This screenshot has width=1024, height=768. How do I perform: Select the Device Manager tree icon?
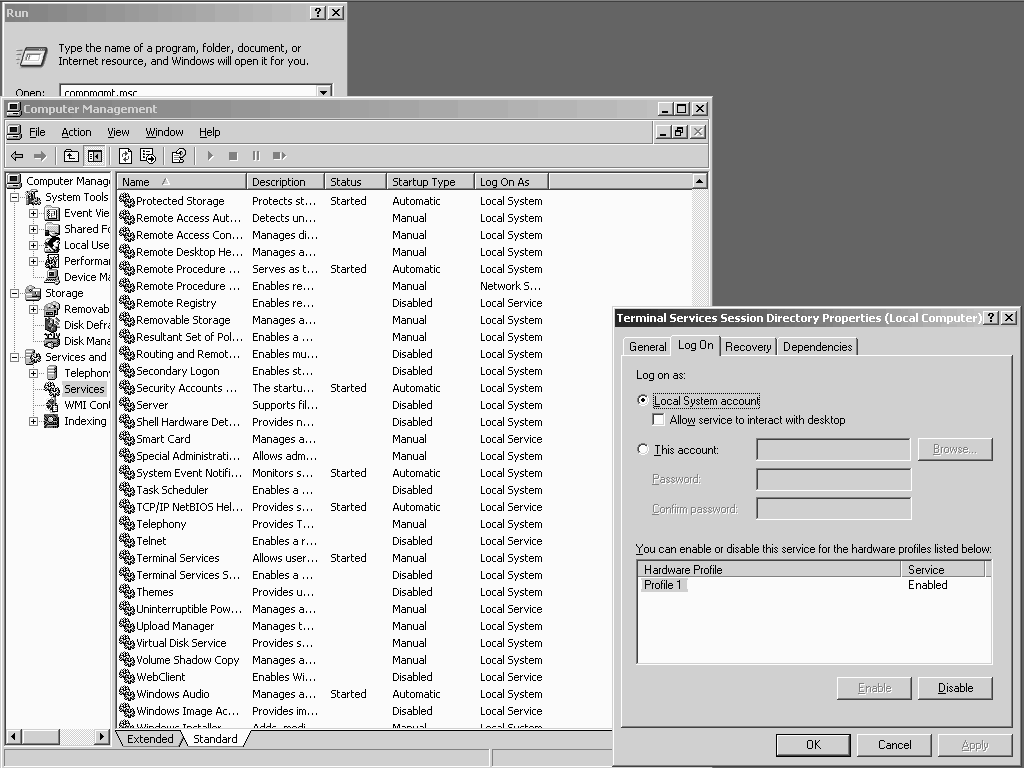[x=52, y=278]
